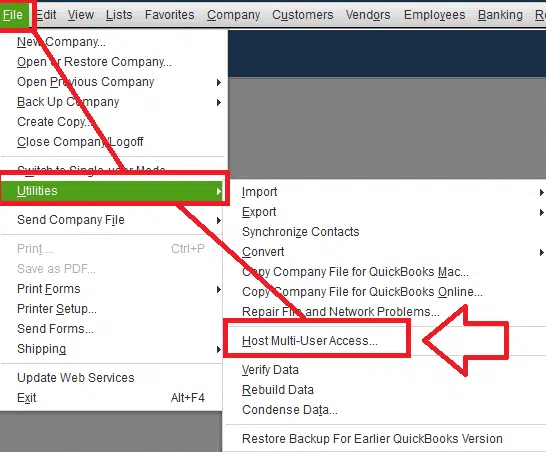Expand the Shipping submenu
The image size is (546, 452).
pos(111,349)
